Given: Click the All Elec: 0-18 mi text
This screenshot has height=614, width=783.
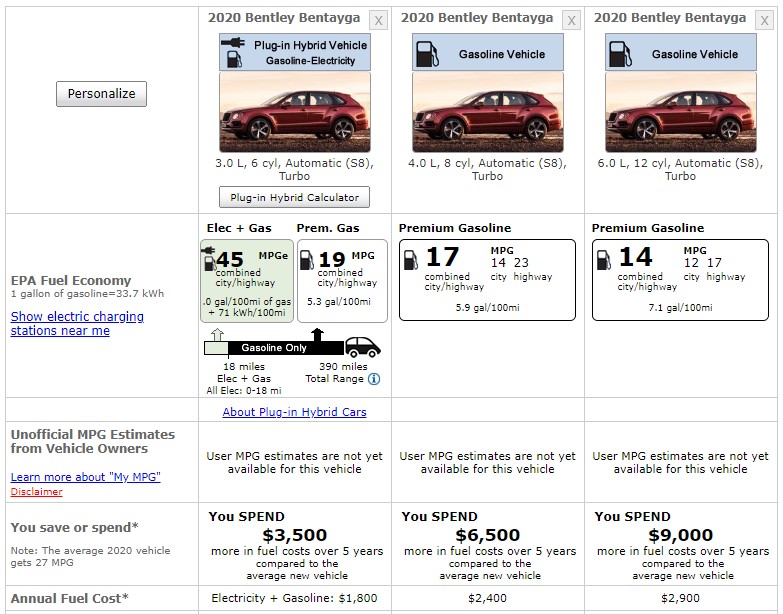Looking at the screenshot, I should [x=244, y=391].
